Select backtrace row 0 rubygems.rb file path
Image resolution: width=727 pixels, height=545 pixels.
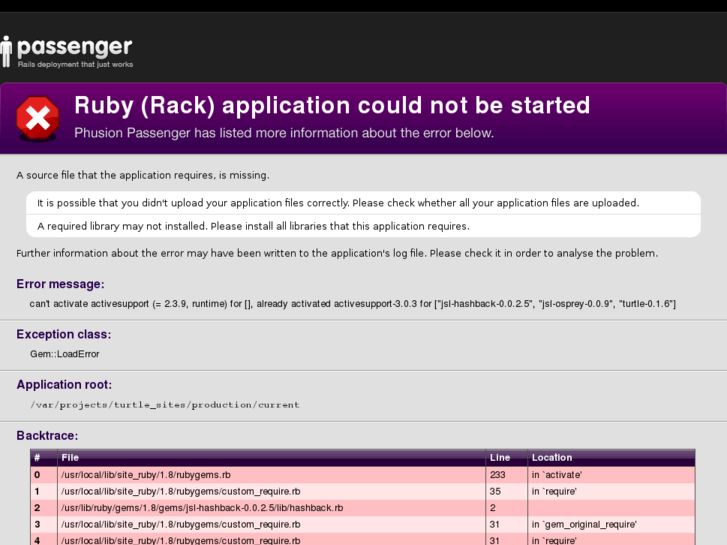point(146,475)
